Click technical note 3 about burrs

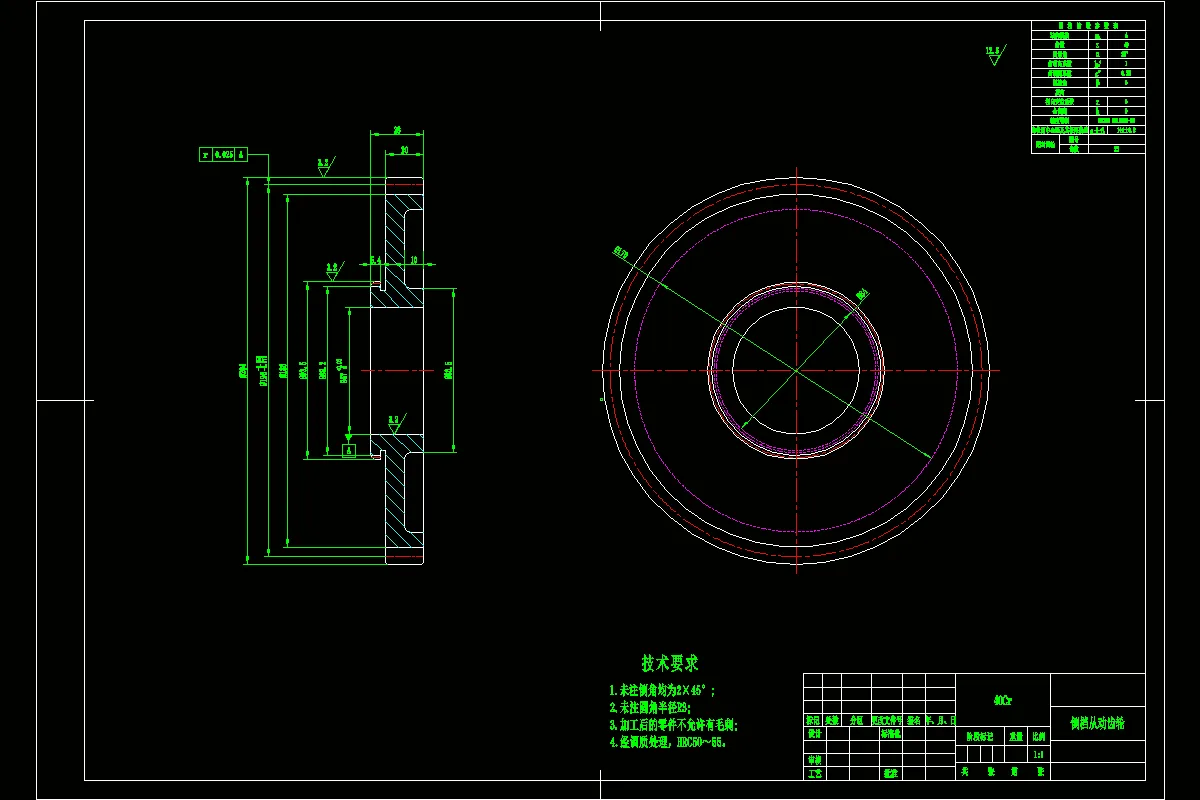coord(673,725)
